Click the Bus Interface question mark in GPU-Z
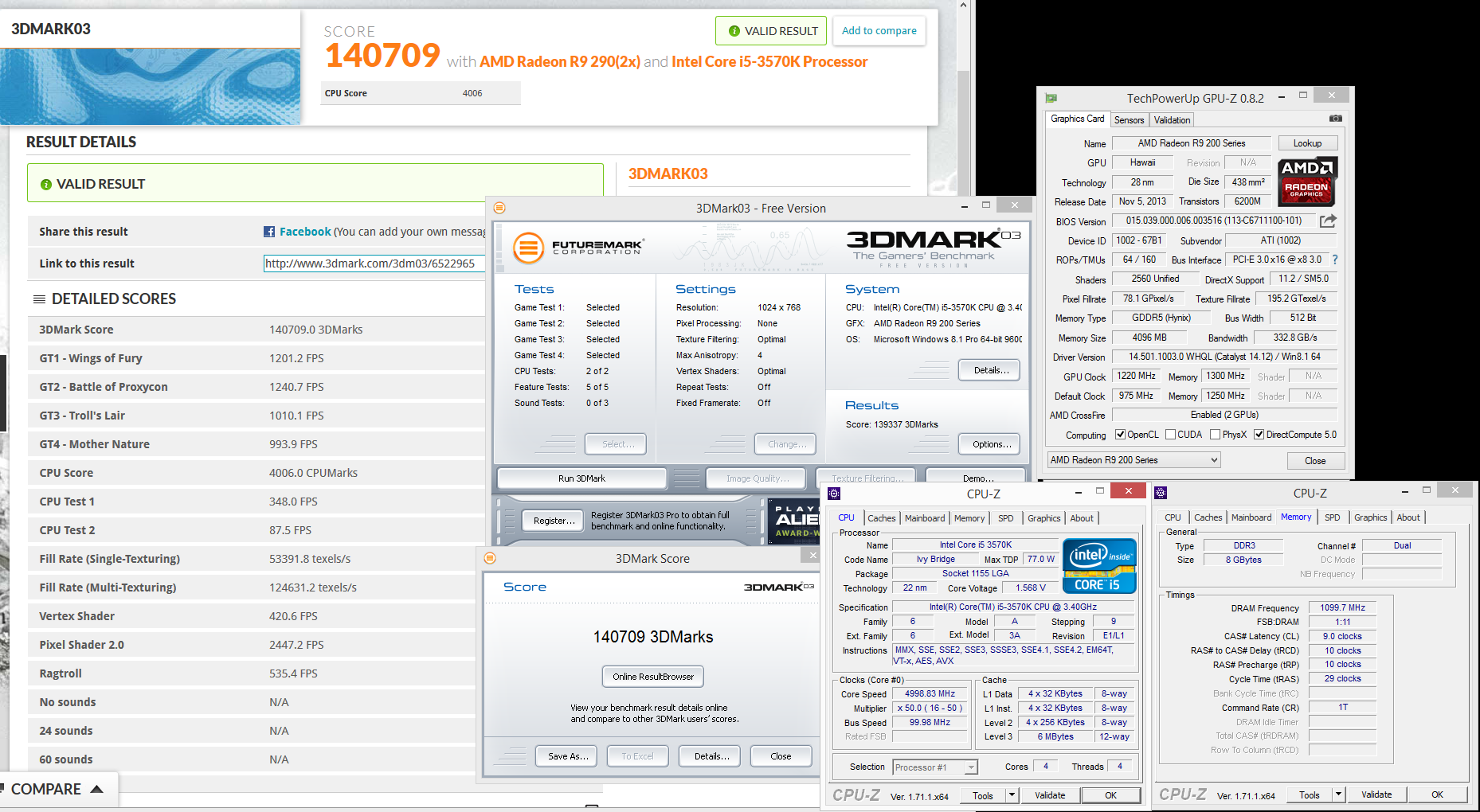Image resolution: width=1480 pixels, height=812 pixels. 1335,260
